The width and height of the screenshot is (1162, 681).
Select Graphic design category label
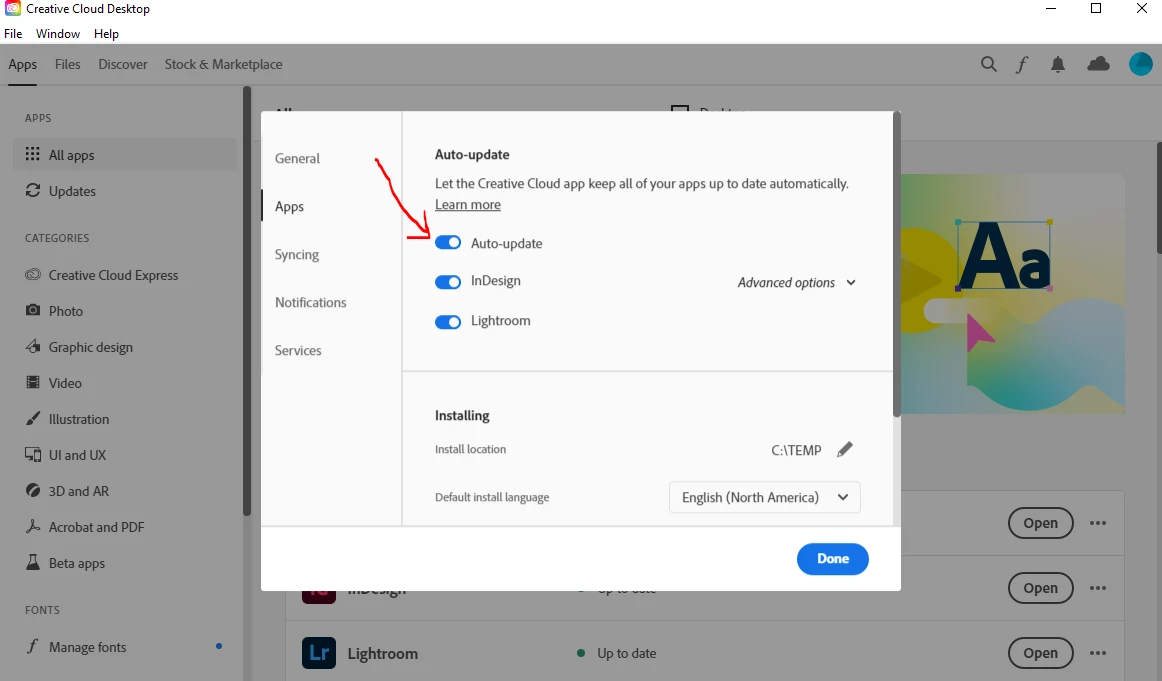[x=90, y=348]
